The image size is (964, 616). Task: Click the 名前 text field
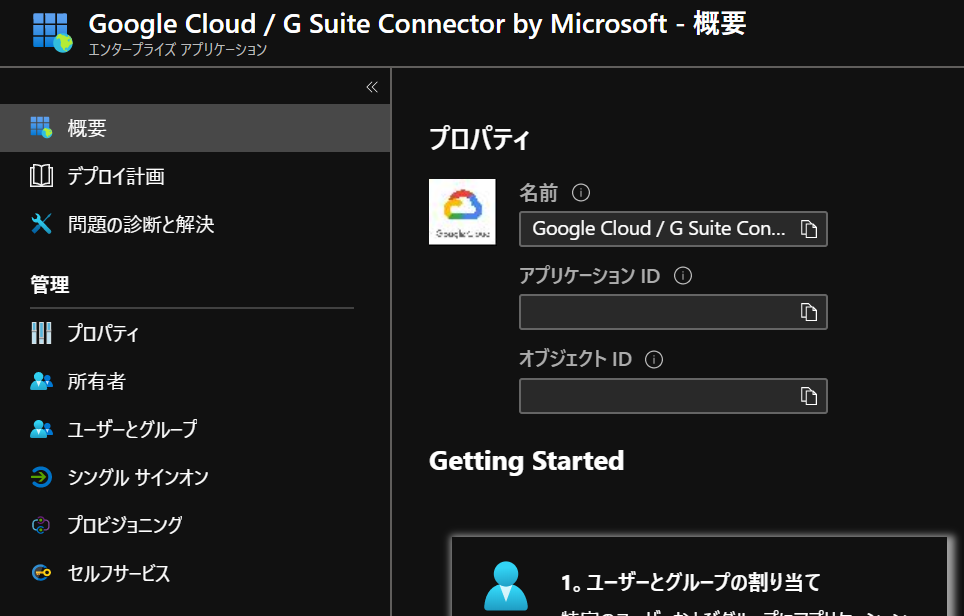(658, 229)
